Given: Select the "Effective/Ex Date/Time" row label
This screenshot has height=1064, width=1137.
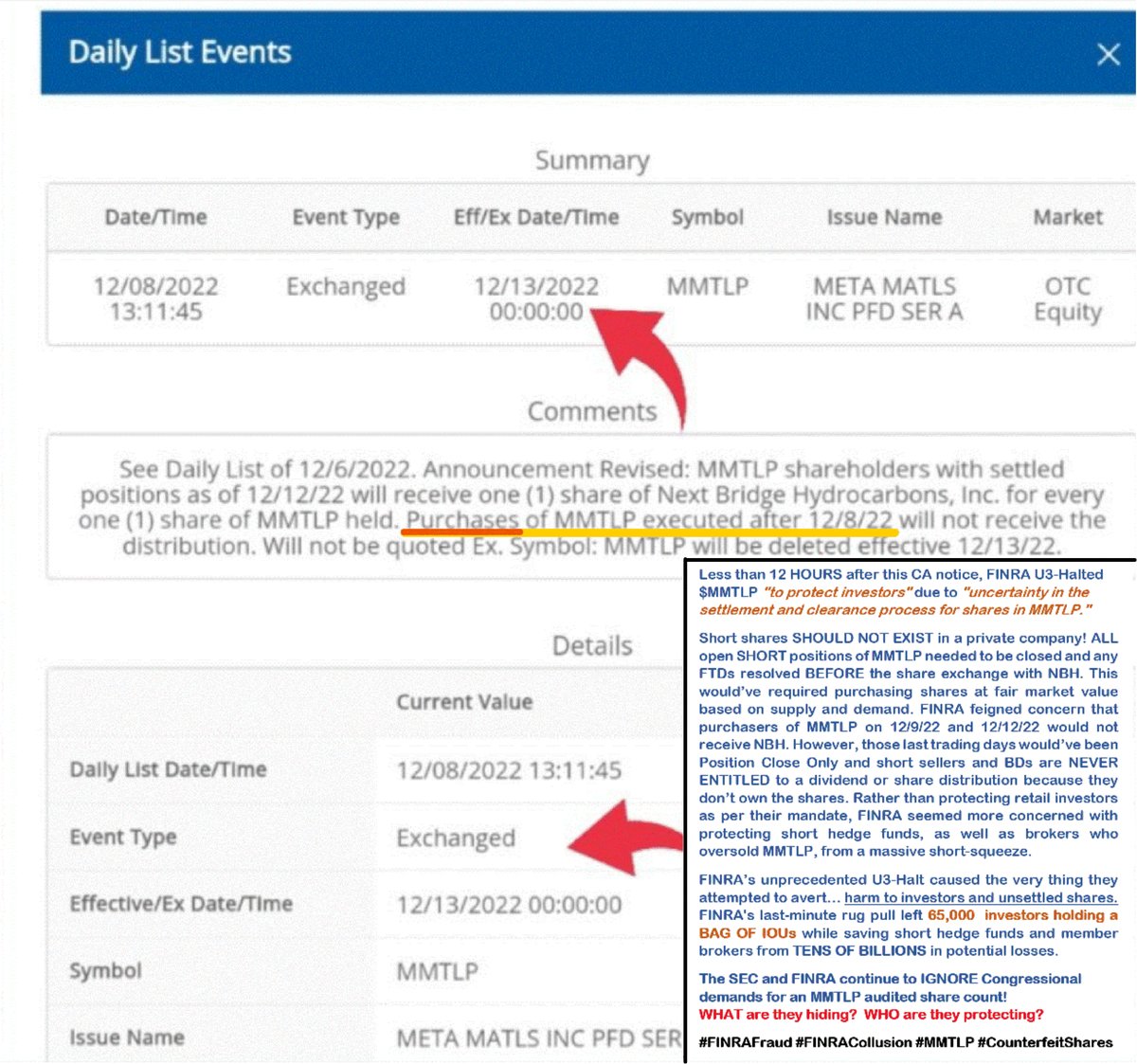Looking at the screenshot, I should 181,904.
